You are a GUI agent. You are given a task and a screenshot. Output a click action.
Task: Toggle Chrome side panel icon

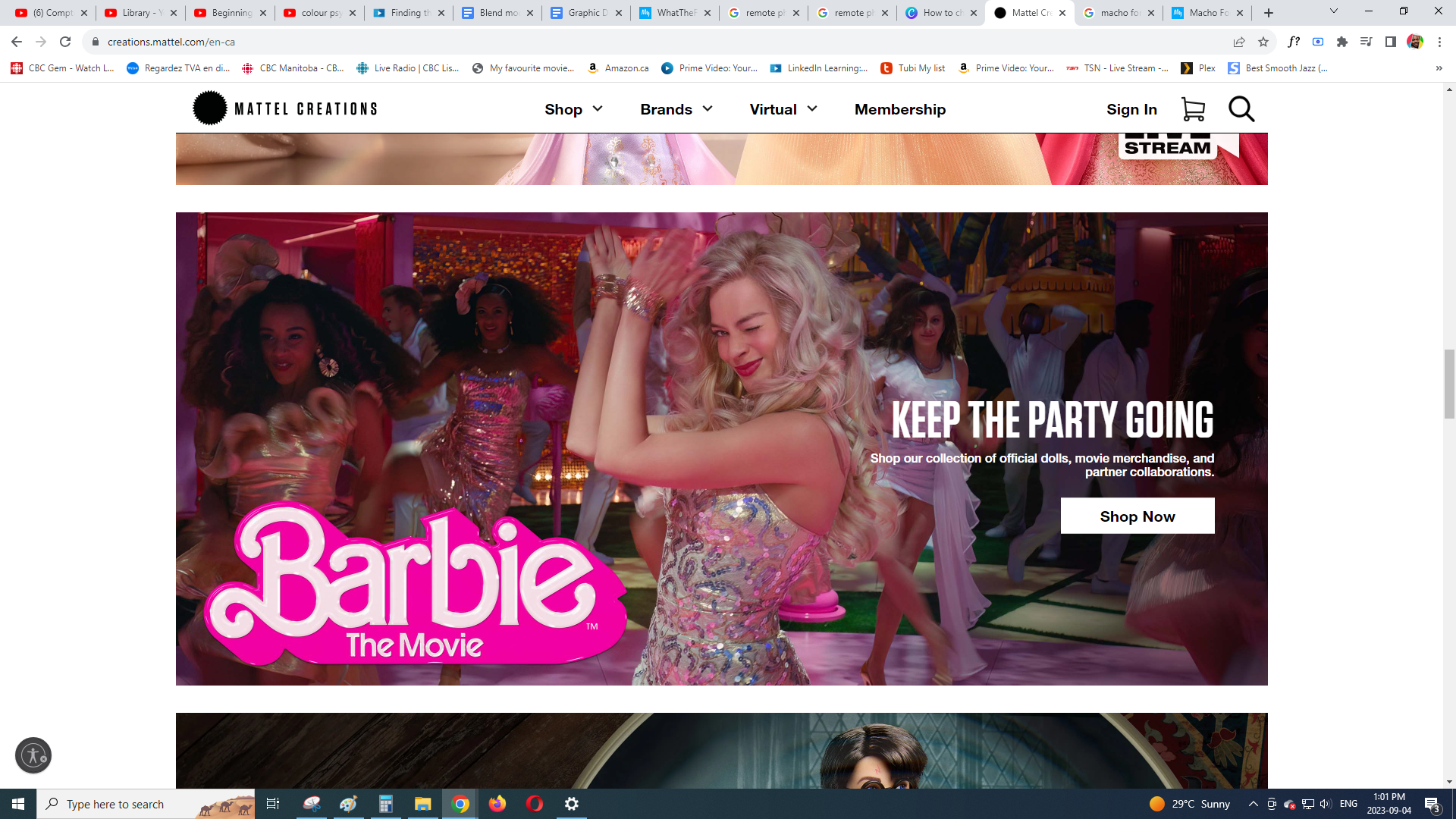pyautogui.click(x=1391, y=42)
